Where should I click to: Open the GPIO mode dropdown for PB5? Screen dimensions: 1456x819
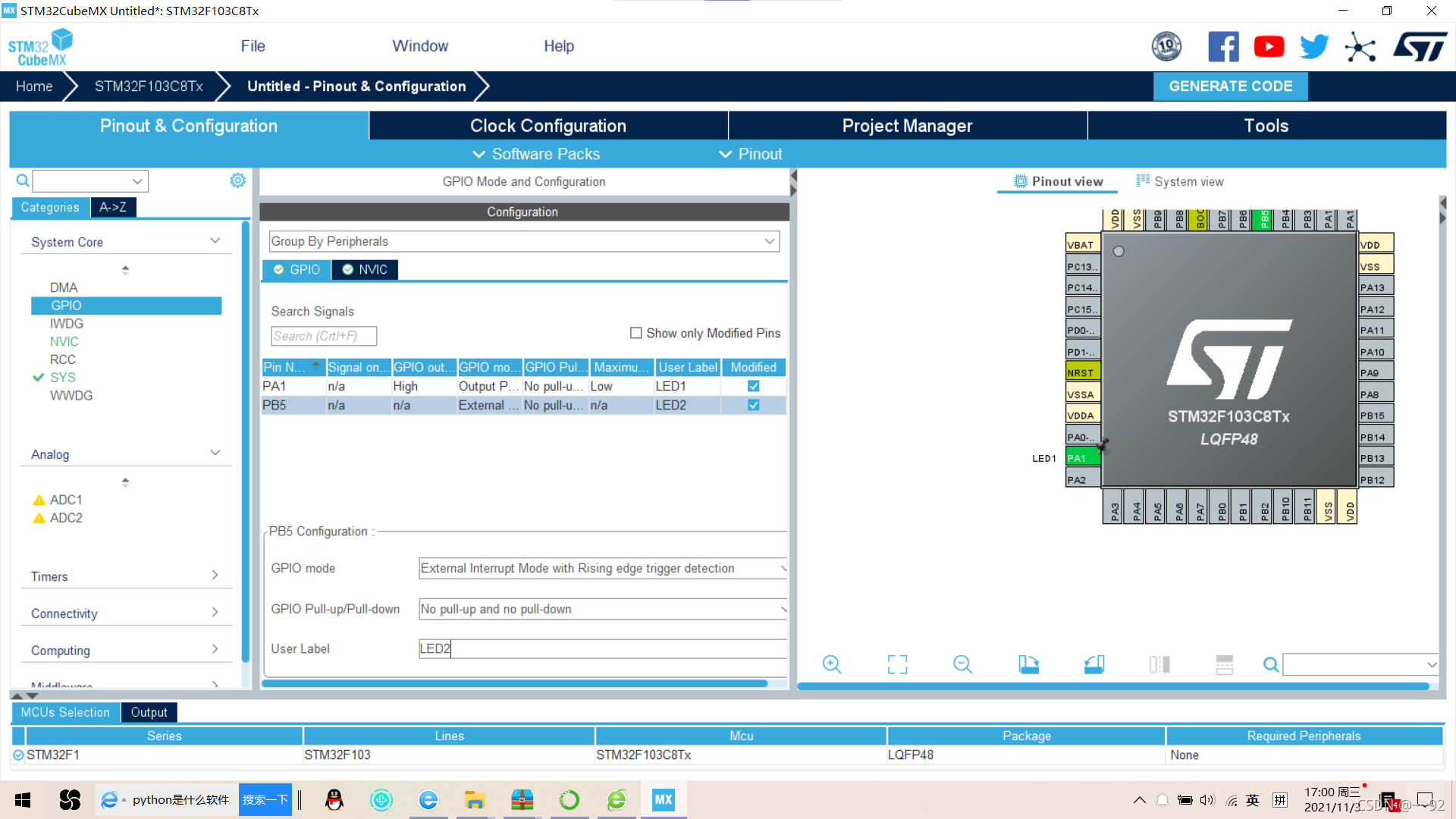(x=602, y=568)
